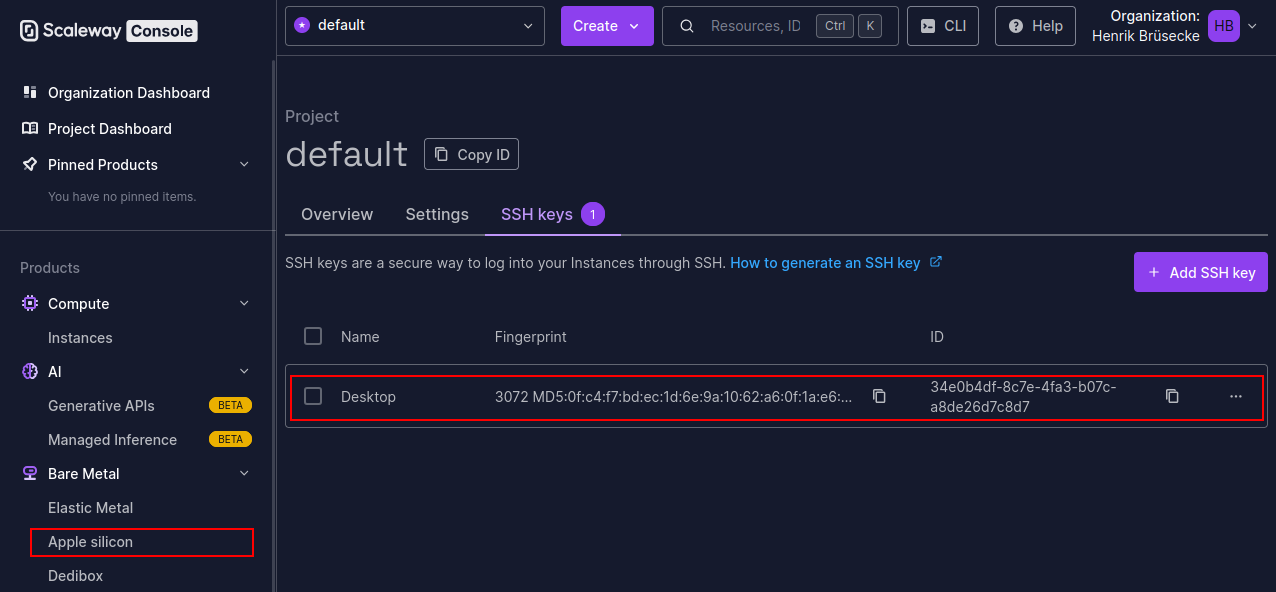The image size is (1276, 592).
Task: Open Elastic Metal in sidebar
Action: point(90,507)
